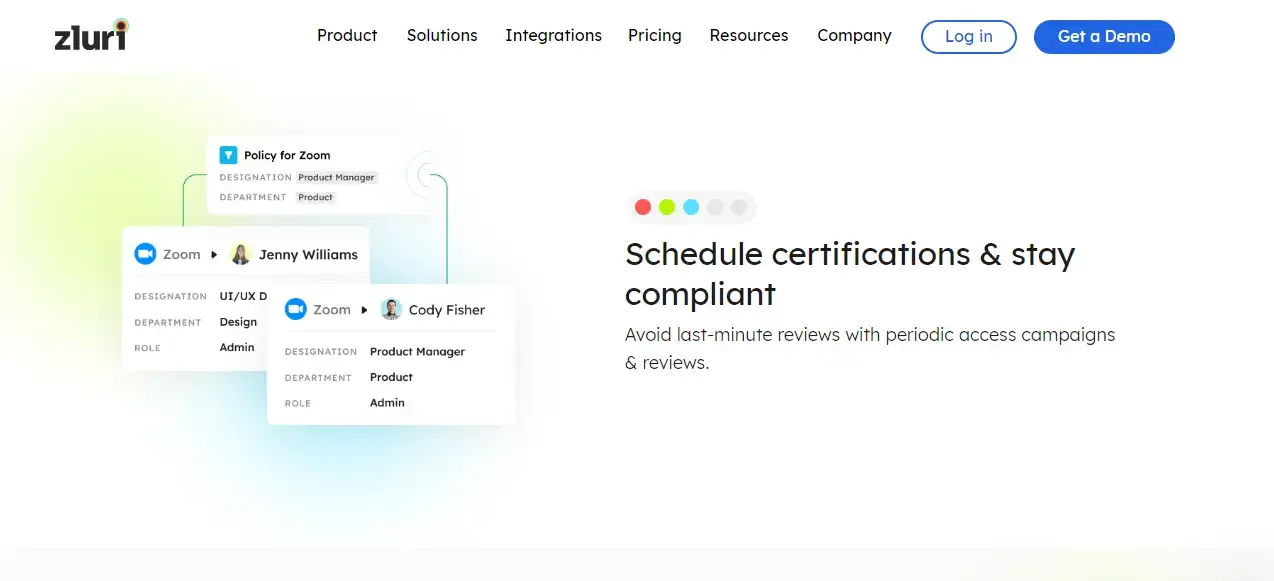Viewport: 1274px width, 581px height.
Task: Click 'Design' department in Jenny Williams card
Action: 238,322
